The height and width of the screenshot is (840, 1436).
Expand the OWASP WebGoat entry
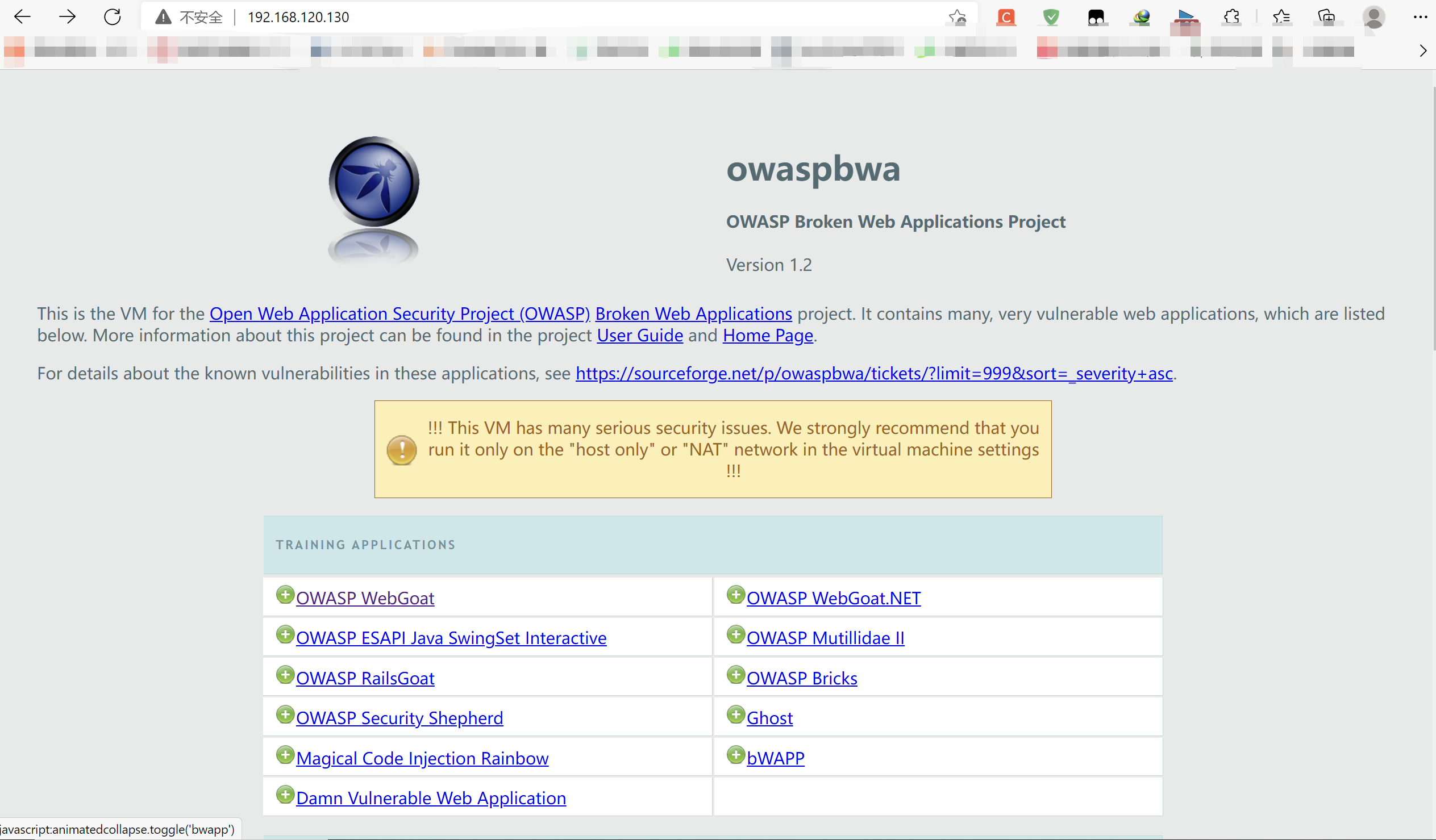[285, 595]
